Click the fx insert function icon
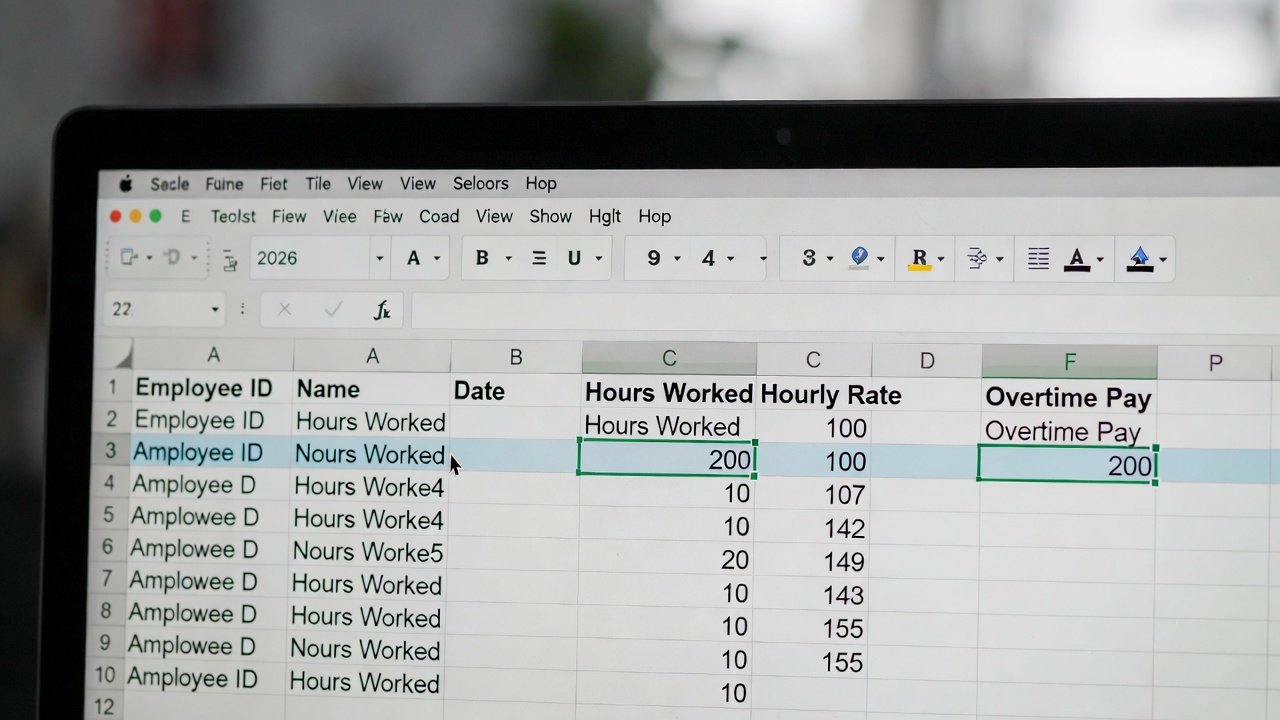The width and height of the screenshot is (1280, 720). 381,310
